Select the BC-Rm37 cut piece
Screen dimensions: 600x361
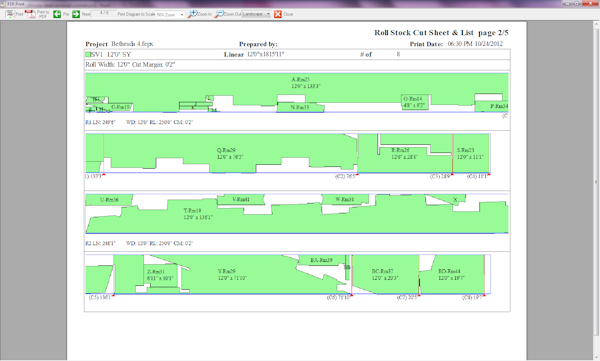[385, 274]
